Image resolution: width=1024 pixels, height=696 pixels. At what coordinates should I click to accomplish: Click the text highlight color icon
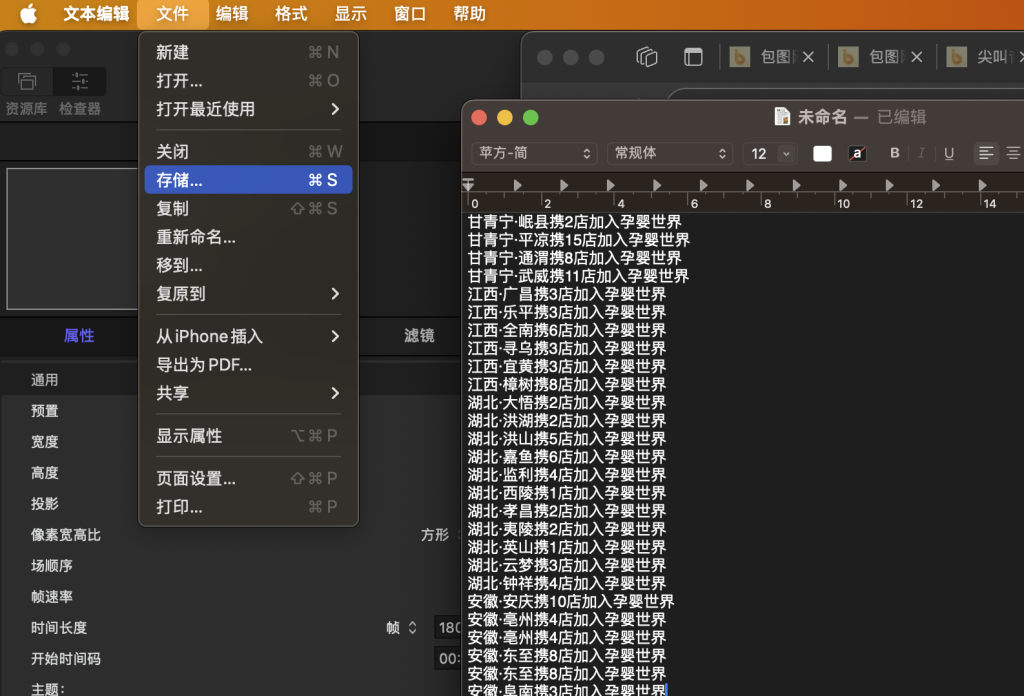click(857, 153)
